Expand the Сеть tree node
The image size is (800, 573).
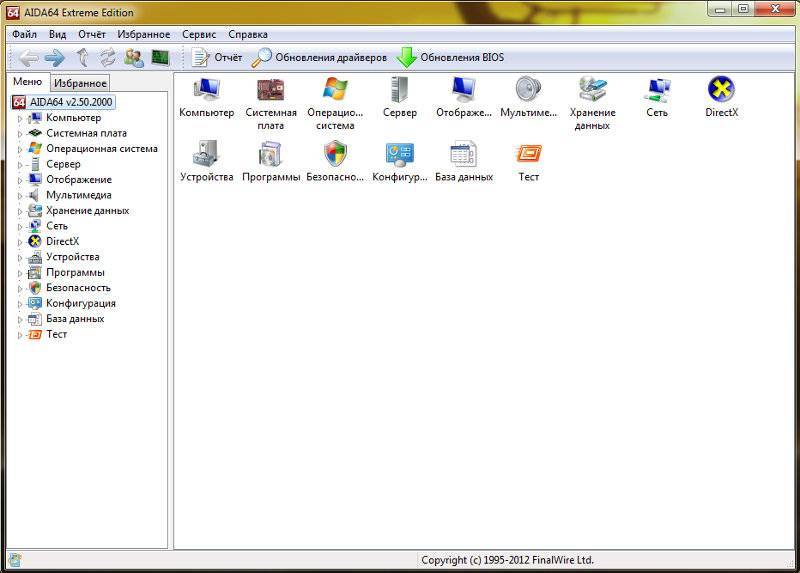pos(20,227)
